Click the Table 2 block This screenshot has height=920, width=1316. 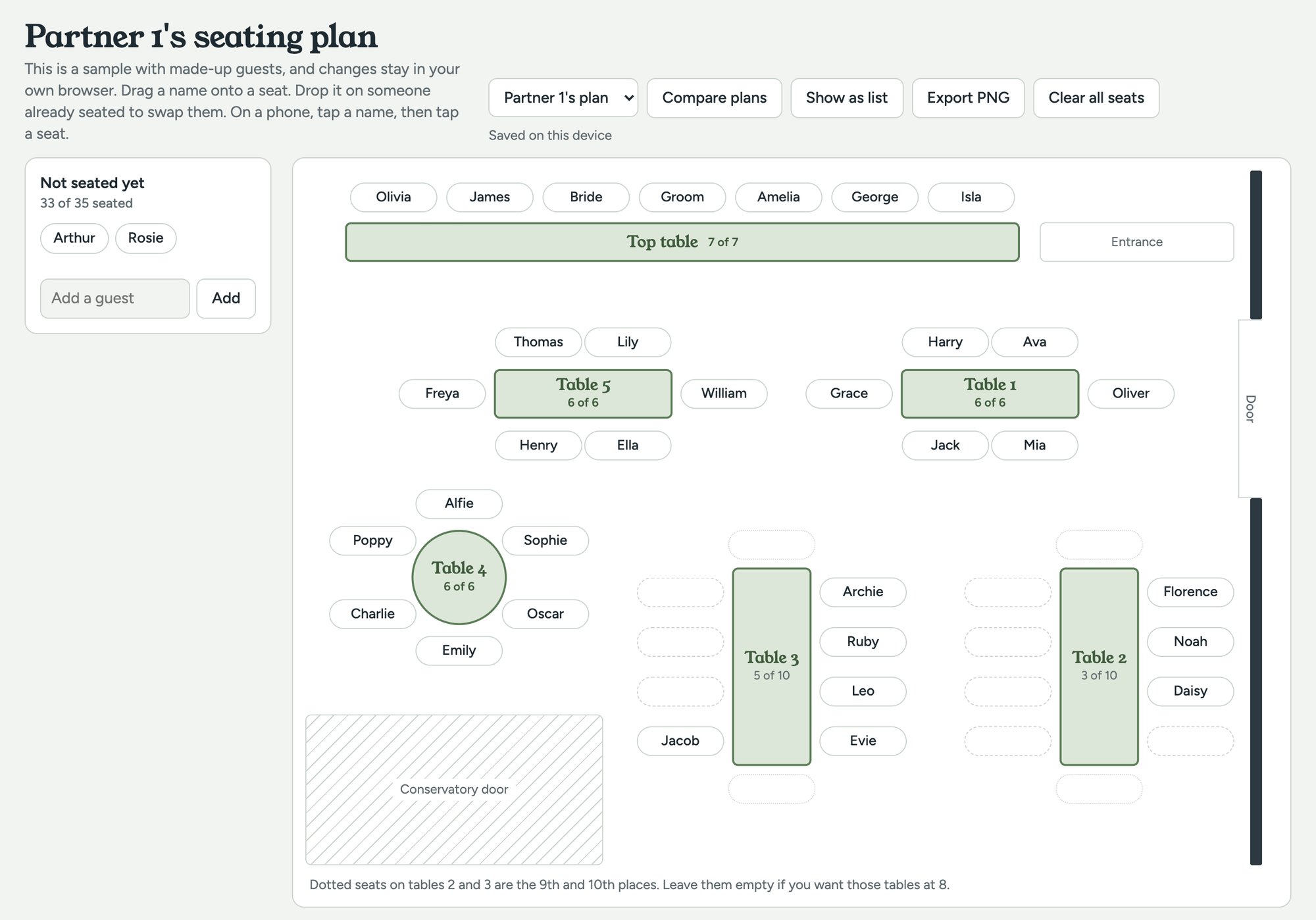click(x=1099, y=667)
